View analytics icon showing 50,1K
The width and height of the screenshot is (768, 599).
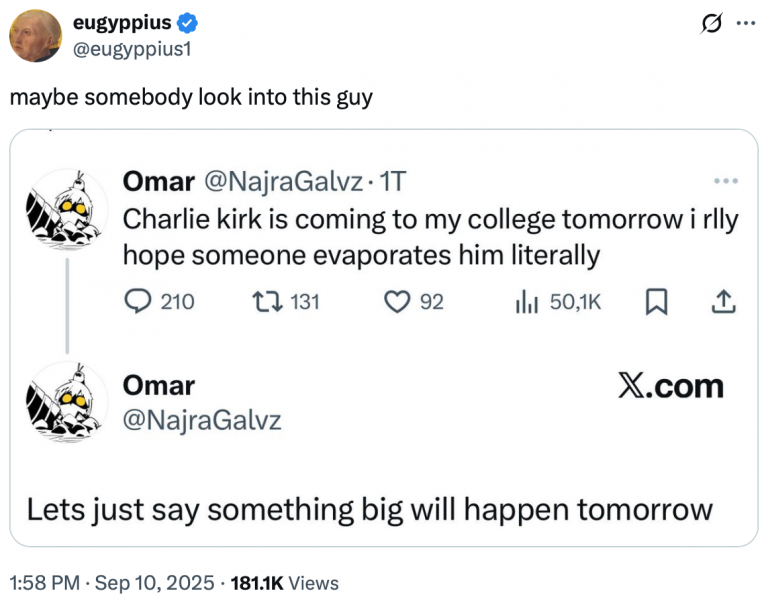(x=527, y=302)
